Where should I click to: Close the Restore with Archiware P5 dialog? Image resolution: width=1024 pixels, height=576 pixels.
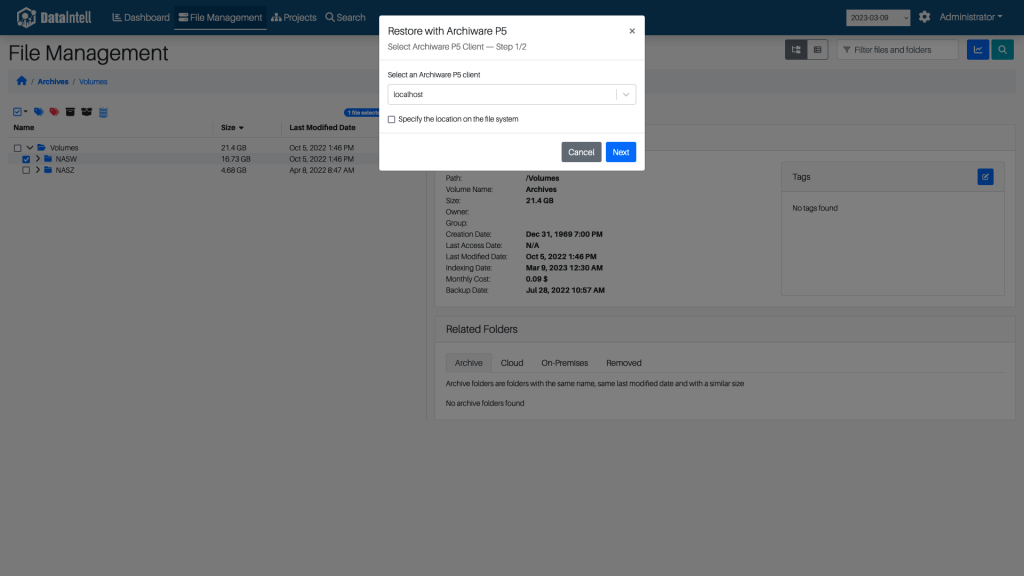pos(632,31)
